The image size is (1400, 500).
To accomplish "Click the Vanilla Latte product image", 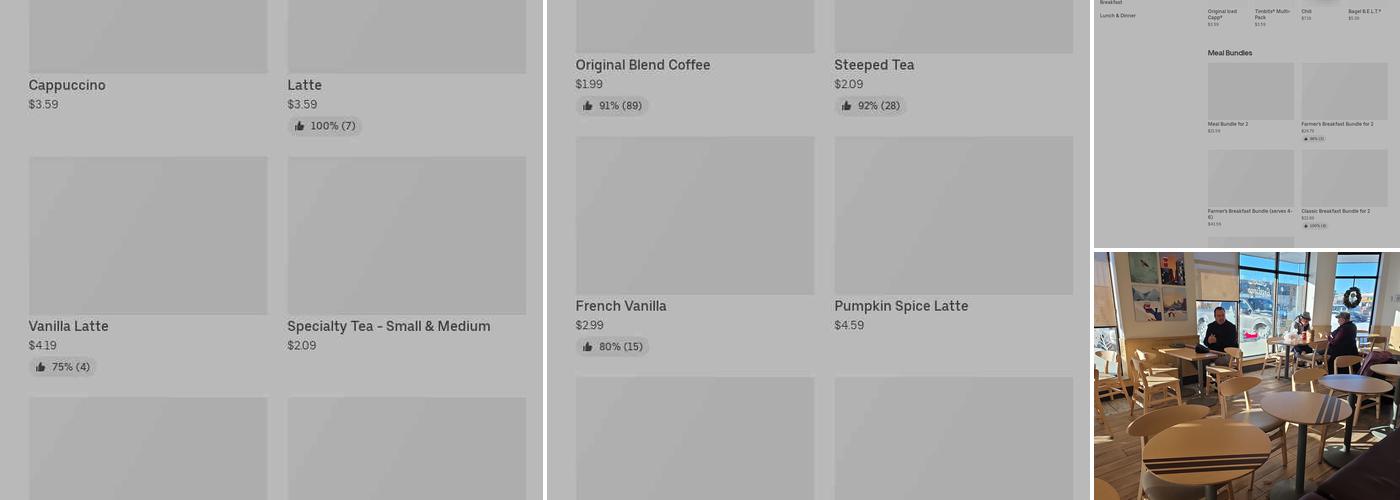I will (x=148, y=235).
